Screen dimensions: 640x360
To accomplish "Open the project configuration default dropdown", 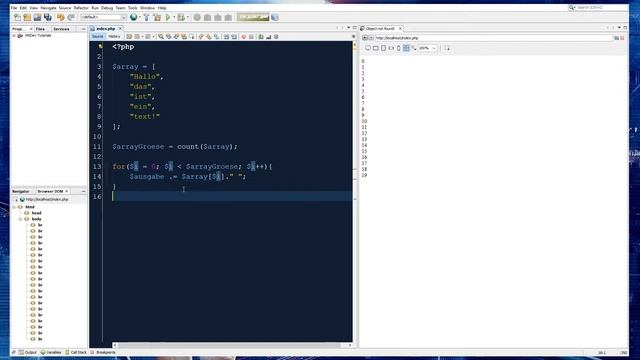I will (103, 17).
